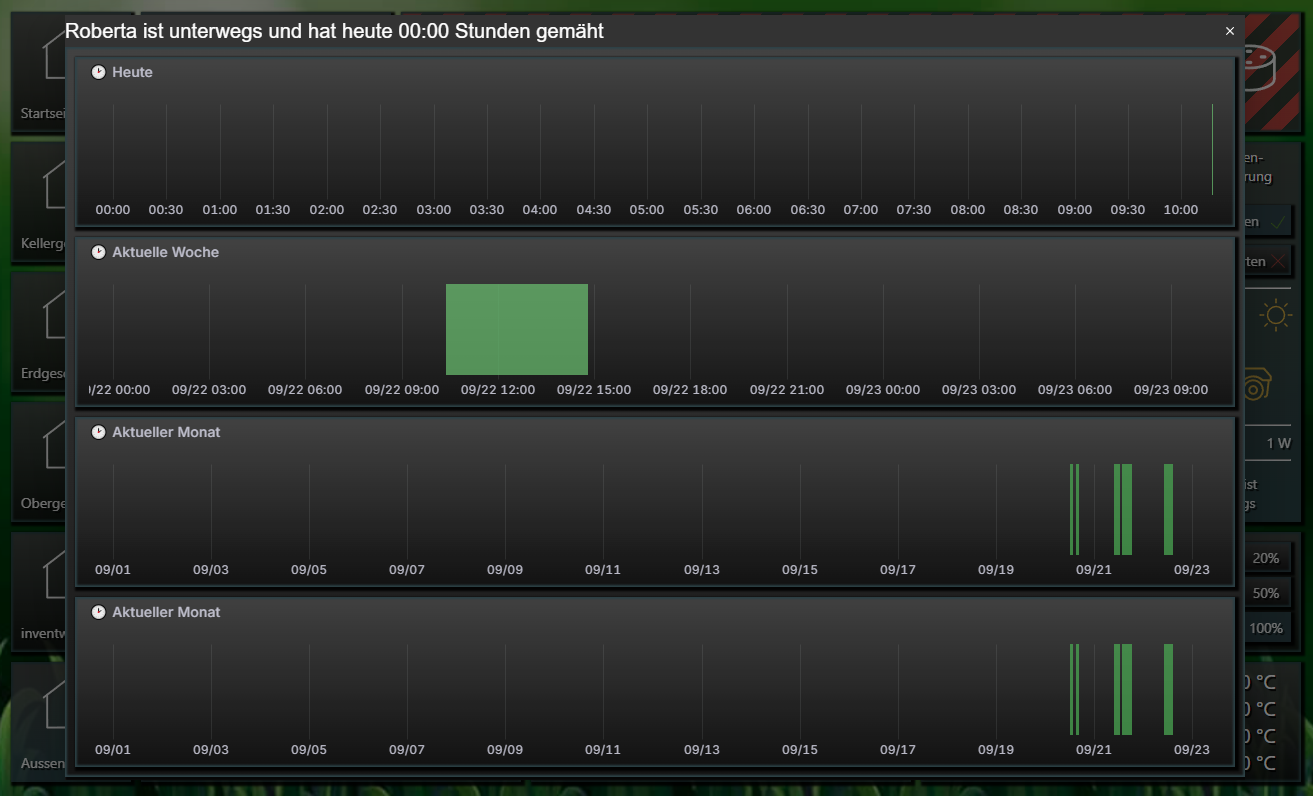Close the Roberta mowing history dialog

[1230, 31]
